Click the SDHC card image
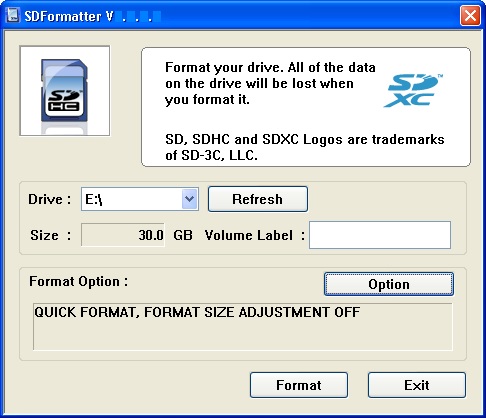This screenshot has height=418, width=486. [65, 91]
